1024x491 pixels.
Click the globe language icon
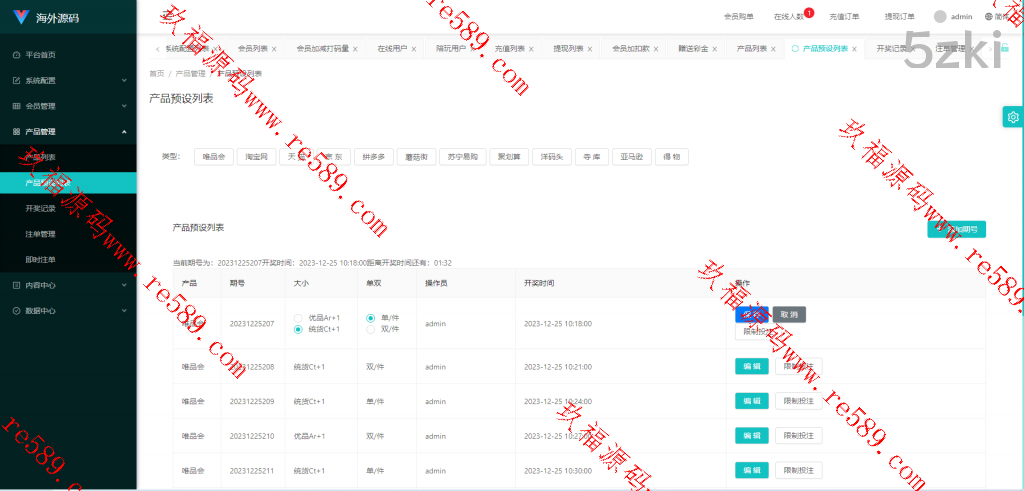(x=989, y=16)
